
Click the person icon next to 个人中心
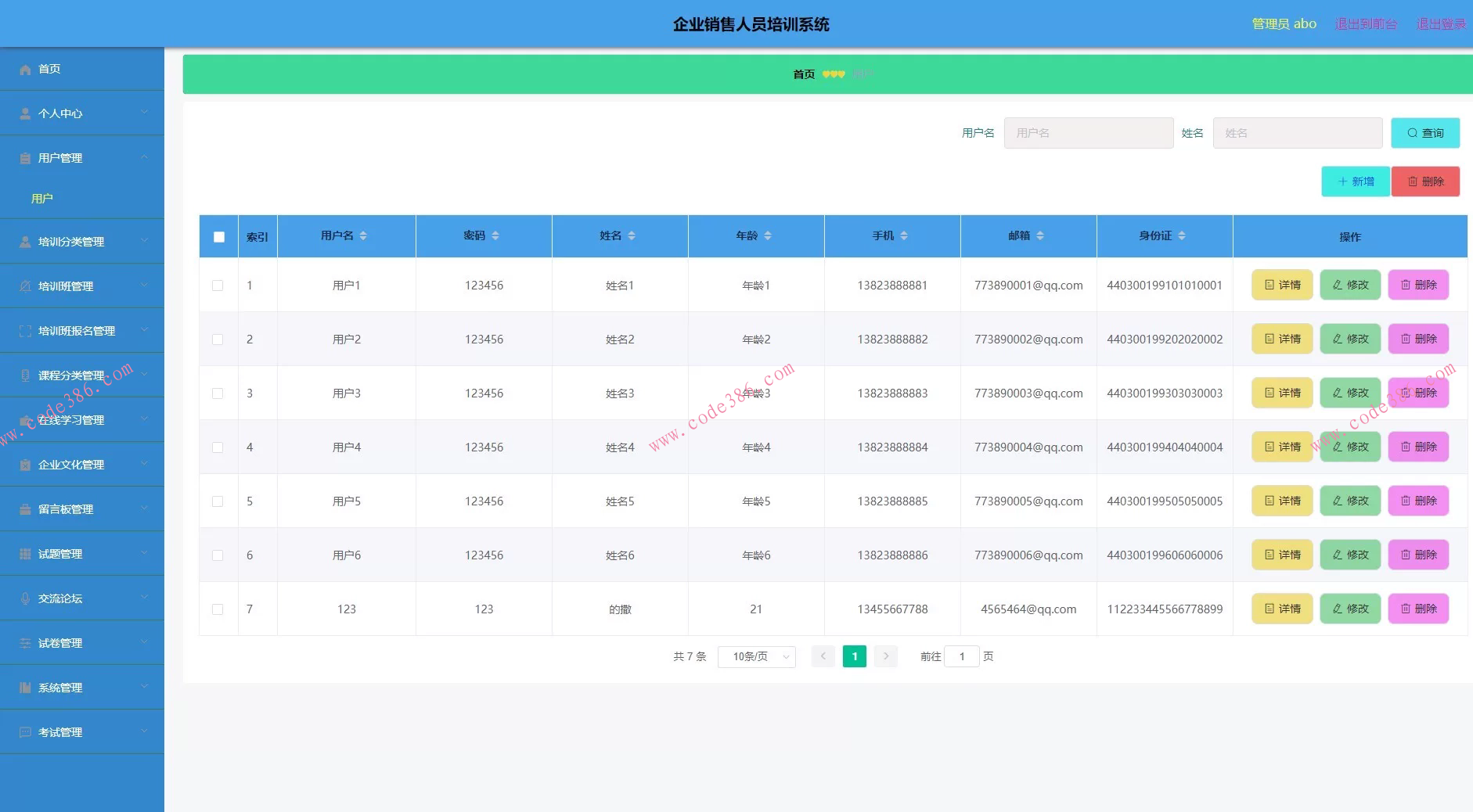tap(25, 113)
